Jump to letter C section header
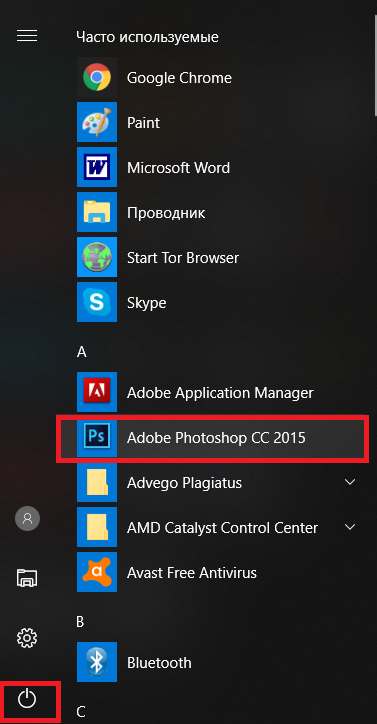Screen dimensions: 377x724 [81, 712]
